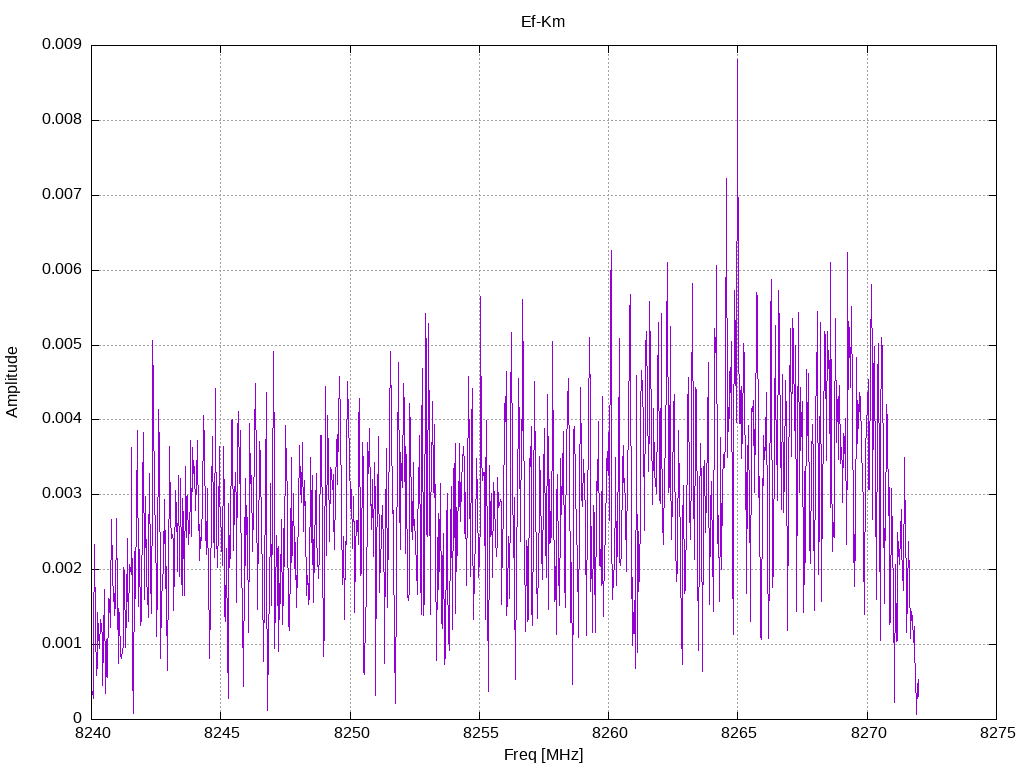
Task: Click x-axis tick label 8275
Action: coord(997,733)
